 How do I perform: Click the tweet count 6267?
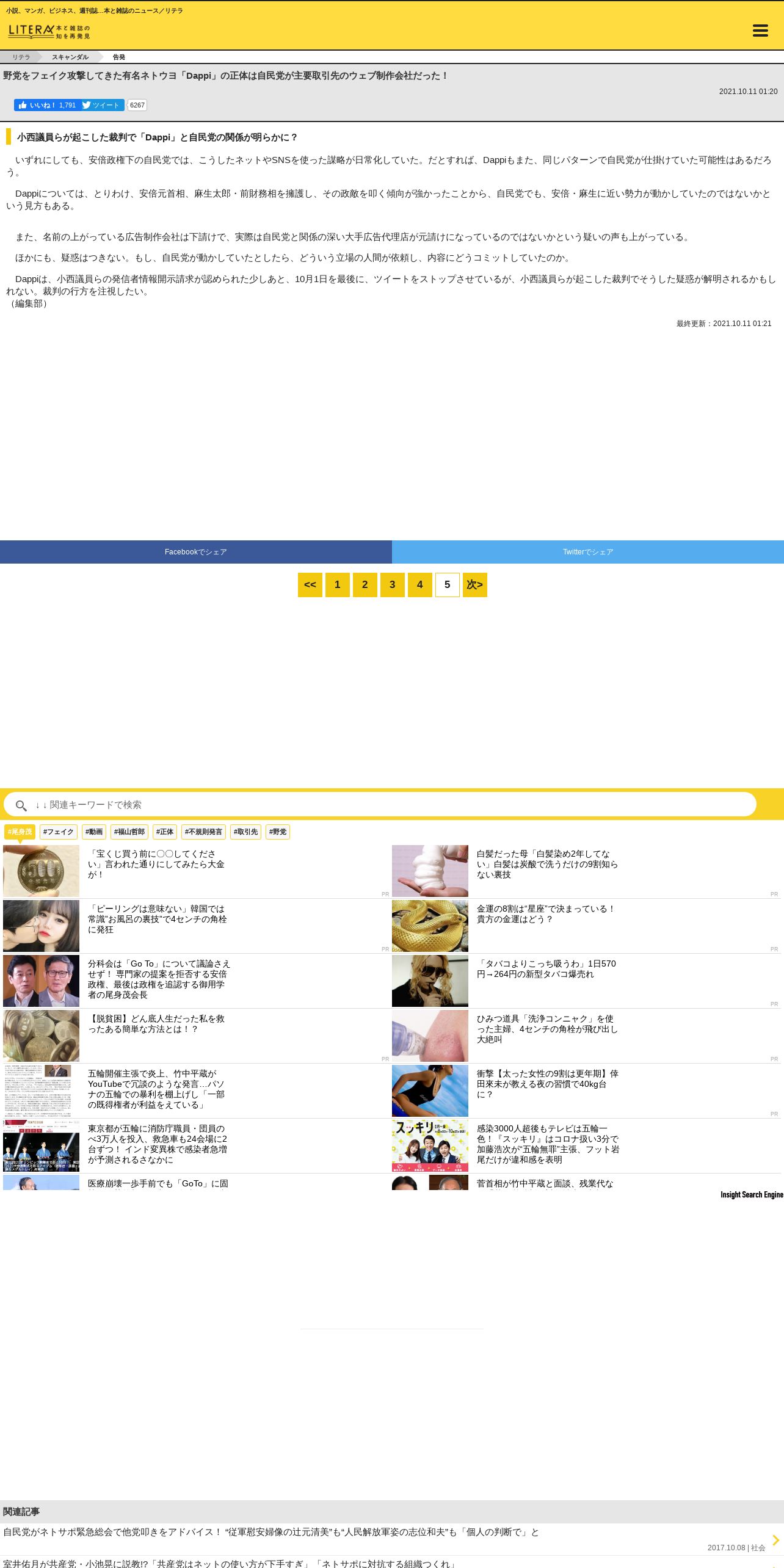(137, 105)
